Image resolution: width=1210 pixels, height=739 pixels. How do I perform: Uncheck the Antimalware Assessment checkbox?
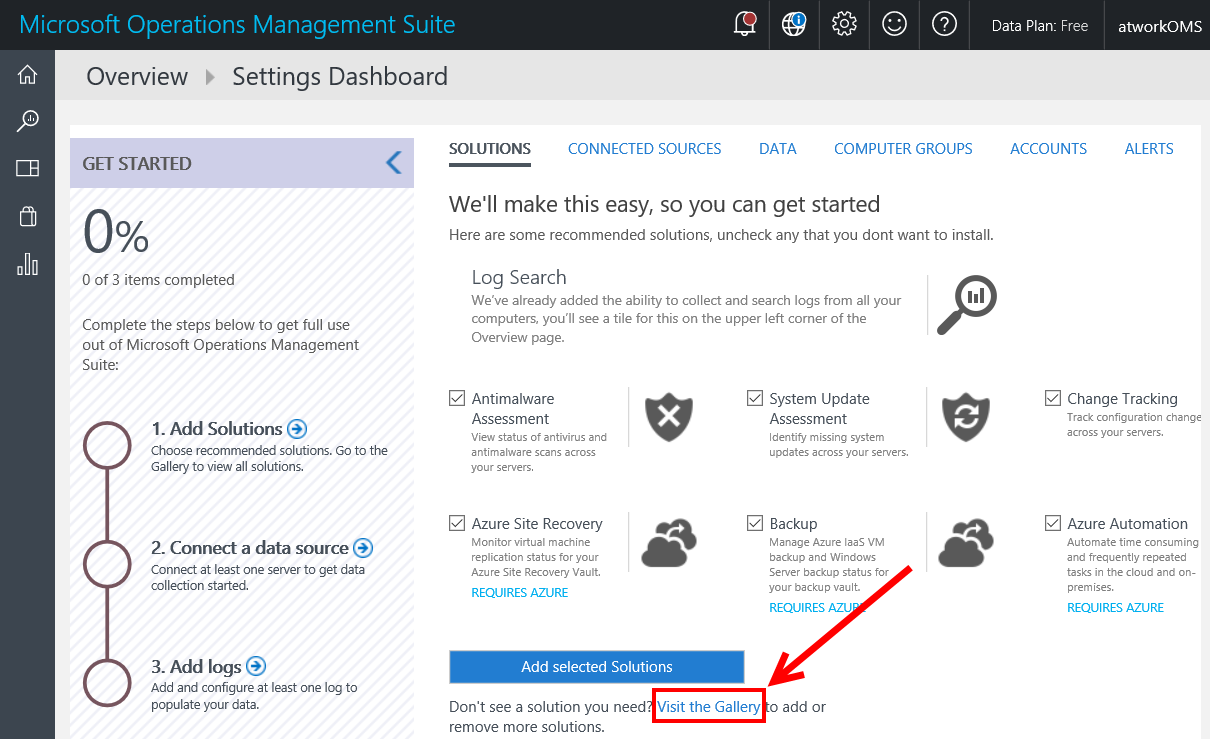point(457,398)
